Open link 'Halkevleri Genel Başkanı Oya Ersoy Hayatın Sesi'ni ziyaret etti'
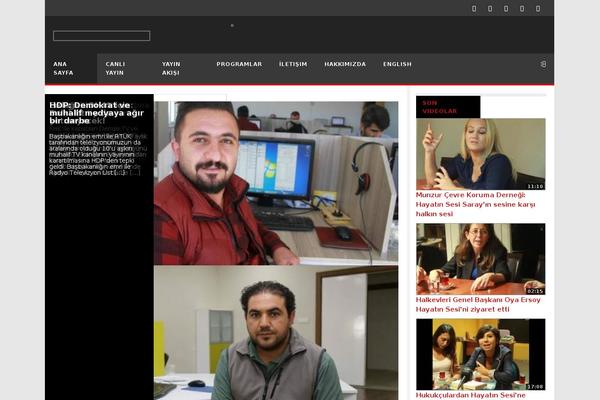Screen dimensions: 600x400 [478, 304]
